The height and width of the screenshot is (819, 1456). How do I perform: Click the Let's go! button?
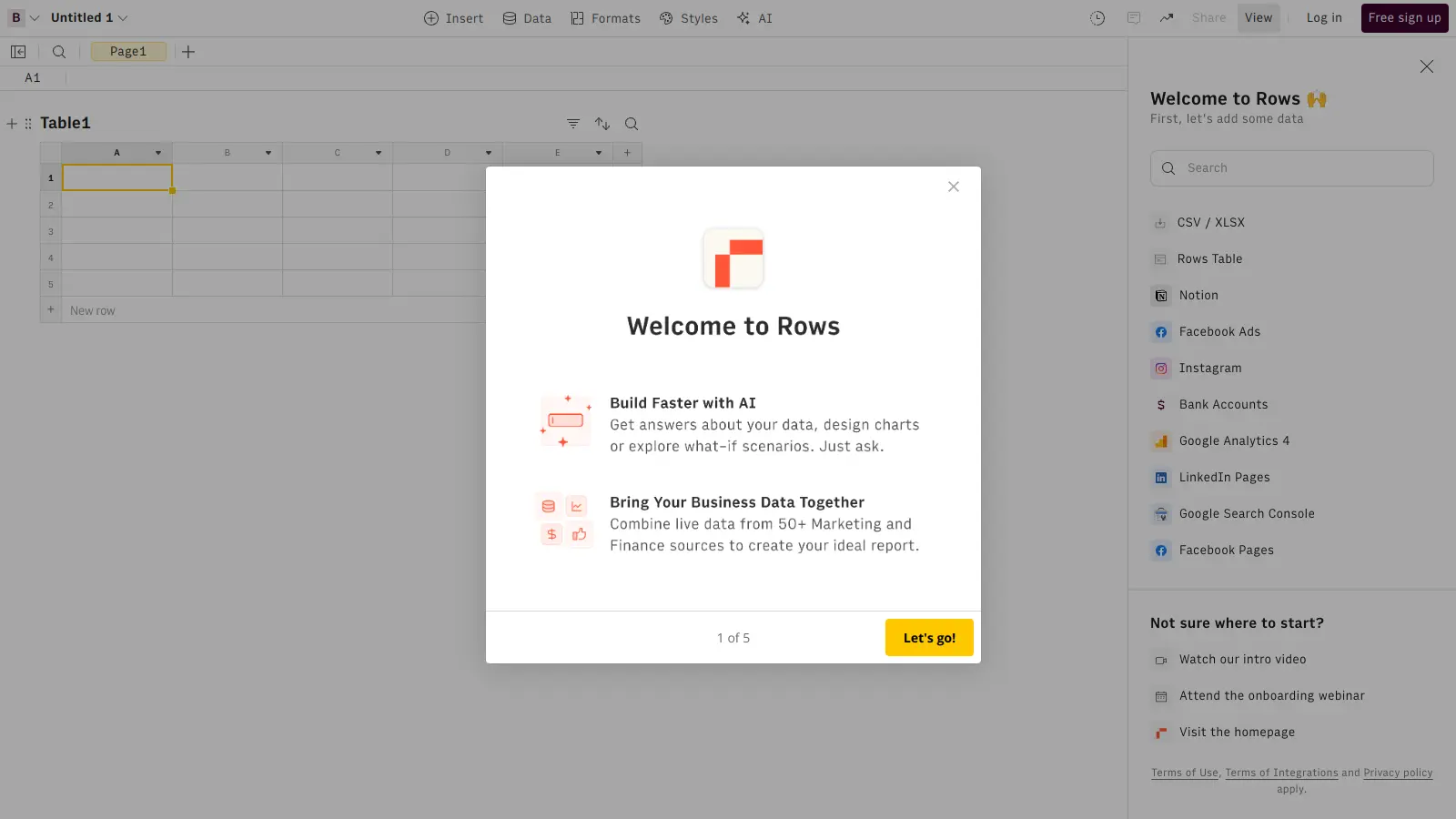(929, 638)
